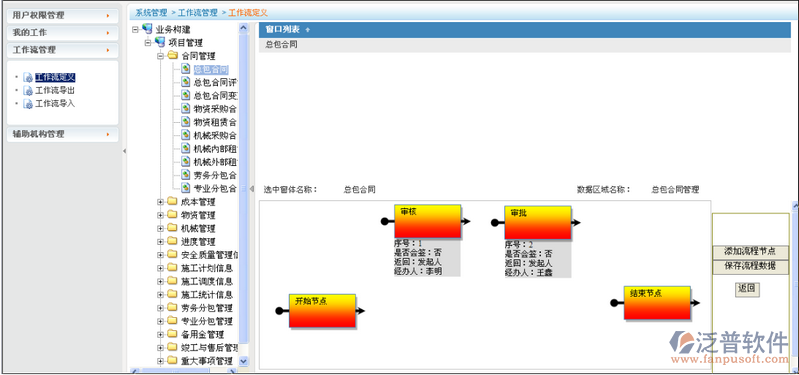The height and width of the screenshot is (375, 799).
Task: Select the 开始节点 workflow box
Action: click(322, 311)
